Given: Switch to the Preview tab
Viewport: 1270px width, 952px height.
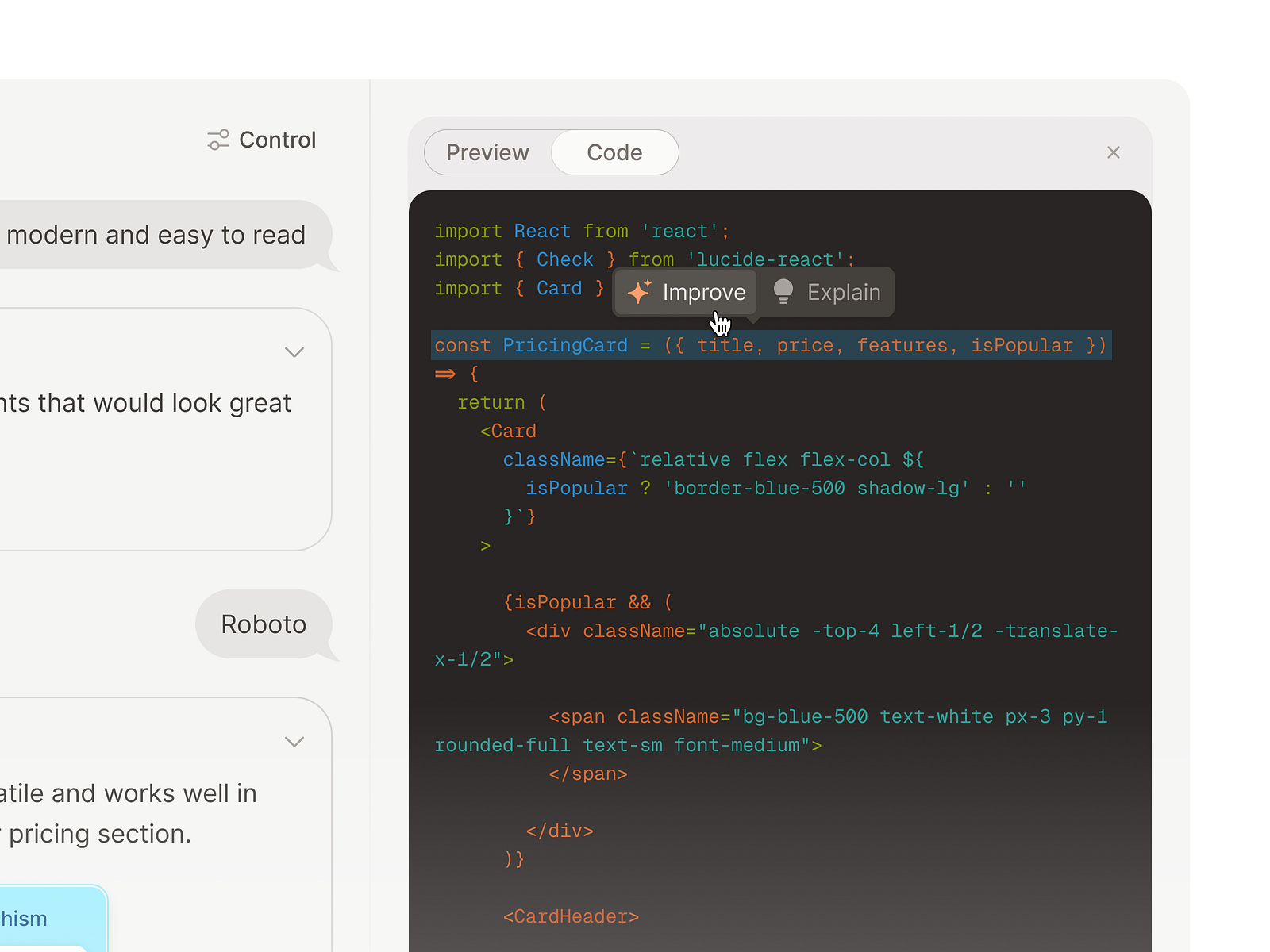Looking at the screenshot, I should pyautogui.click(x=487, y=152).
